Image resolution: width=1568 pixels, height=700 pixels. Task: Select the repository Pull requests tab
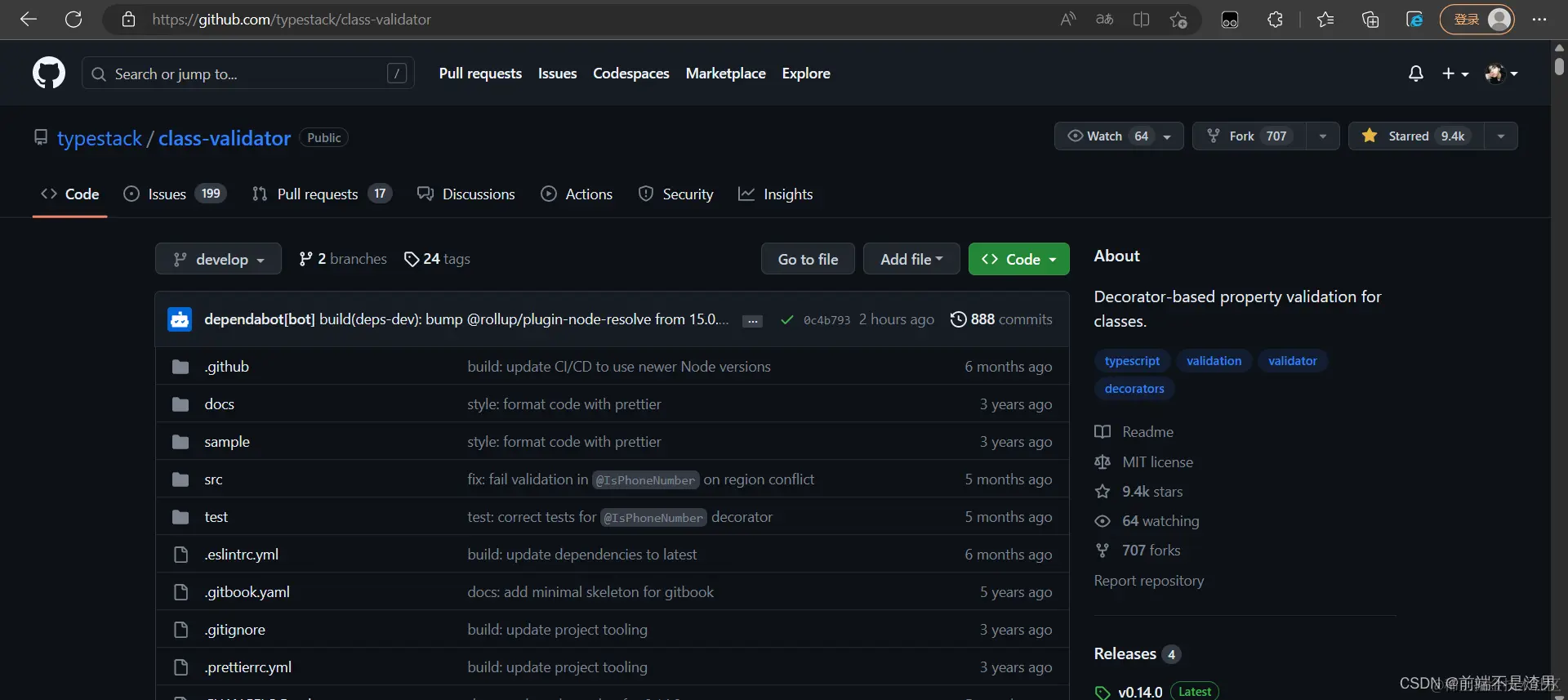tap(322, 194)
